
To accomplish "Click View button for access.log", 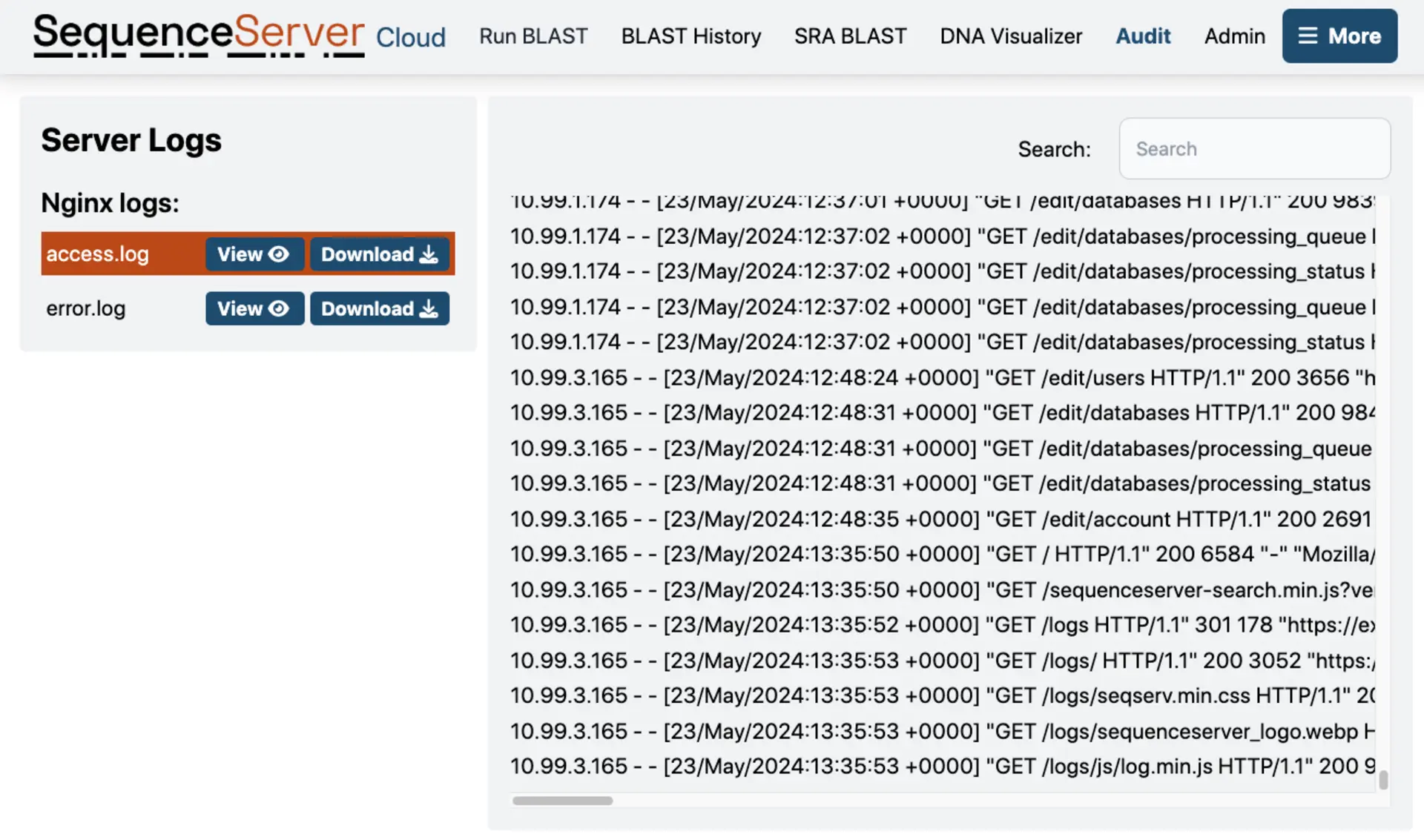I will coord(253,253).
